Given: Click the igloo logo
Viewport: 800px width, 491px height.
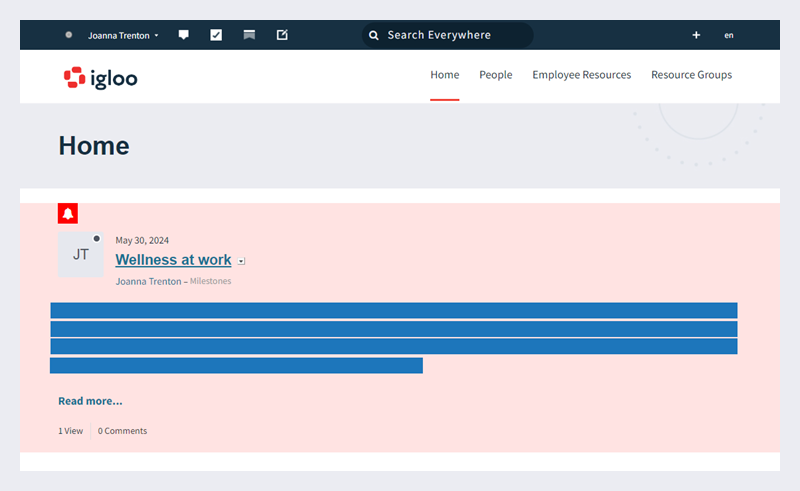Looking at the screenshot, I should click(101, 78).
